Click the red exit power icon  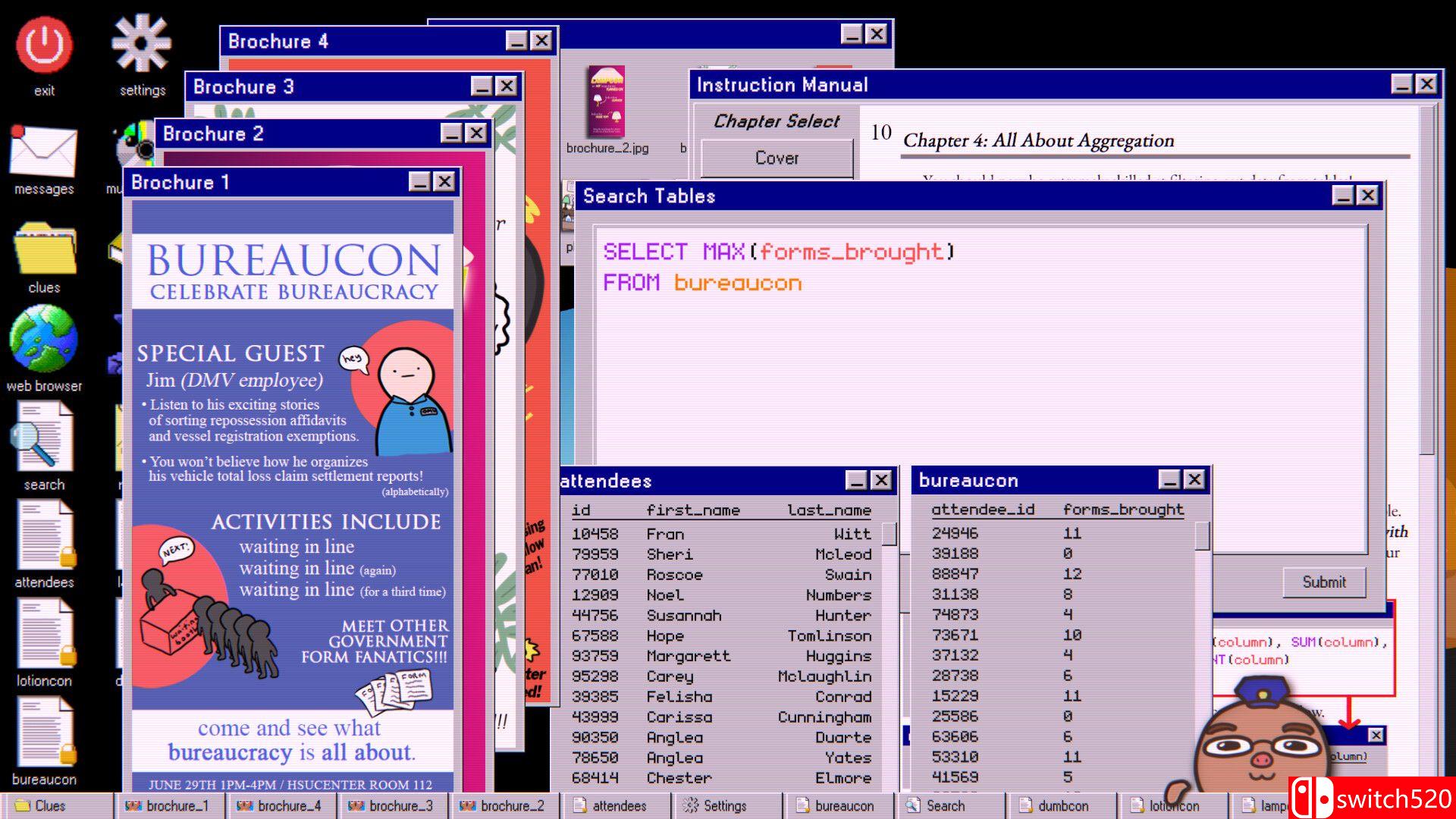tap(44, 45)
